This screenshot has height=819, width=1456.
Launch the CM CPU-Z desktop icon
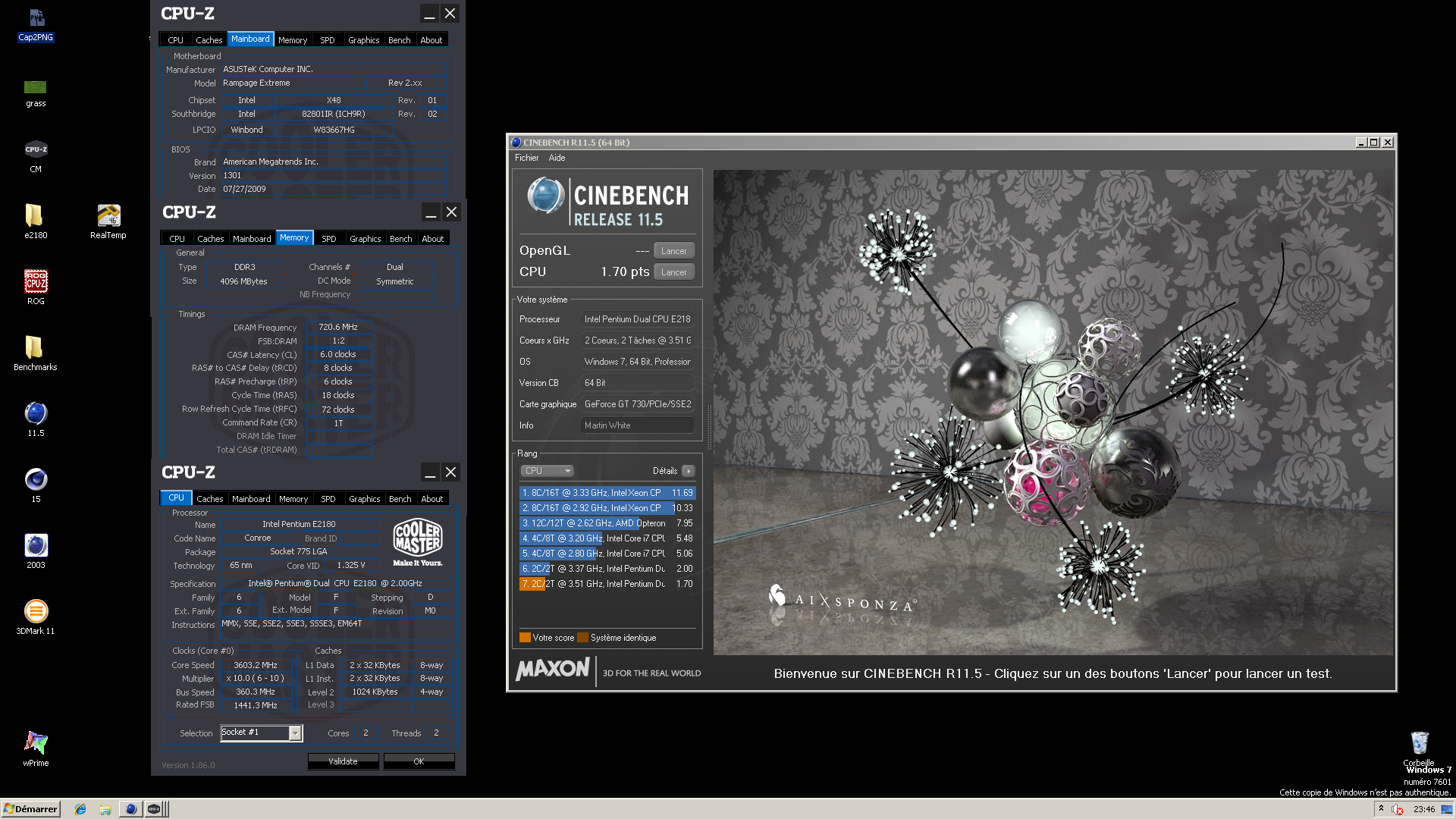coord(36,156)
